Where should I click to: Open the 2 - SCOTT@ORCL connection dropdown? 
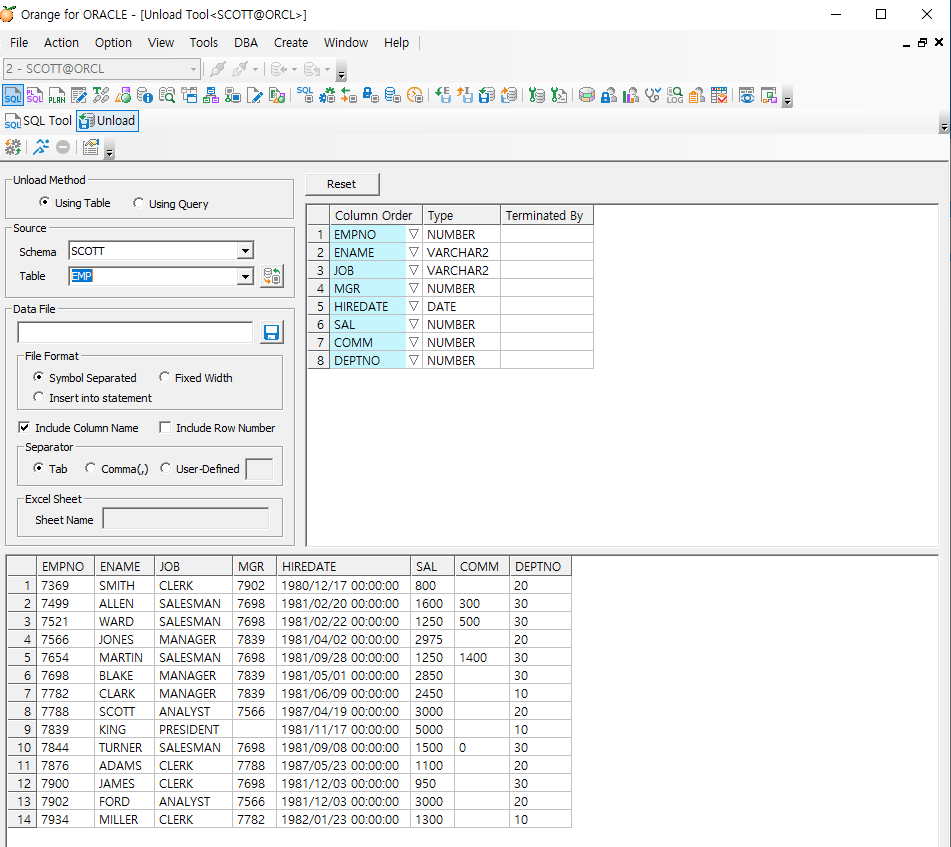click(x=193, y=69)
